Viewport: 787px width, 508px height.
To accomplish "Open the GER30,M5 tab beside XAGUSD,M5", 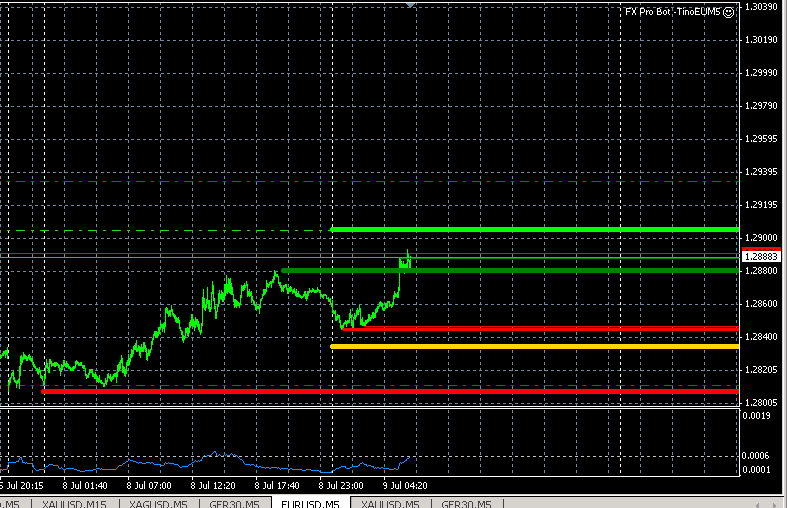I will click(234, 504).
